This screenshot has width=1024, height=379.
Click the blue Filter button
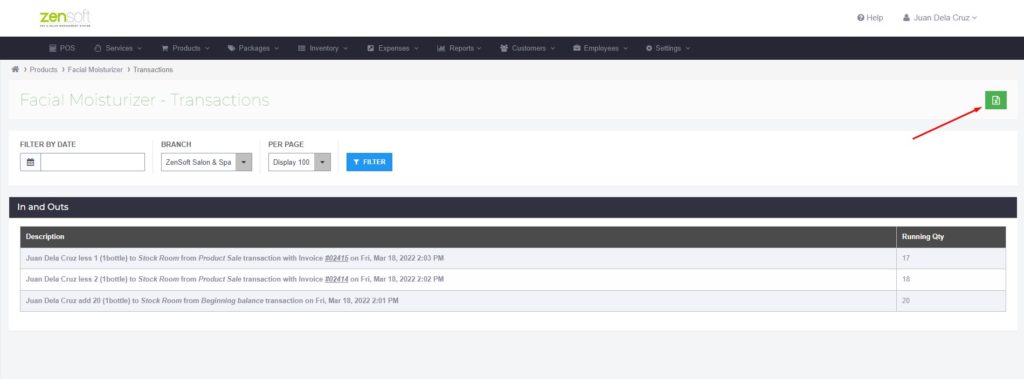coord(369,162)
